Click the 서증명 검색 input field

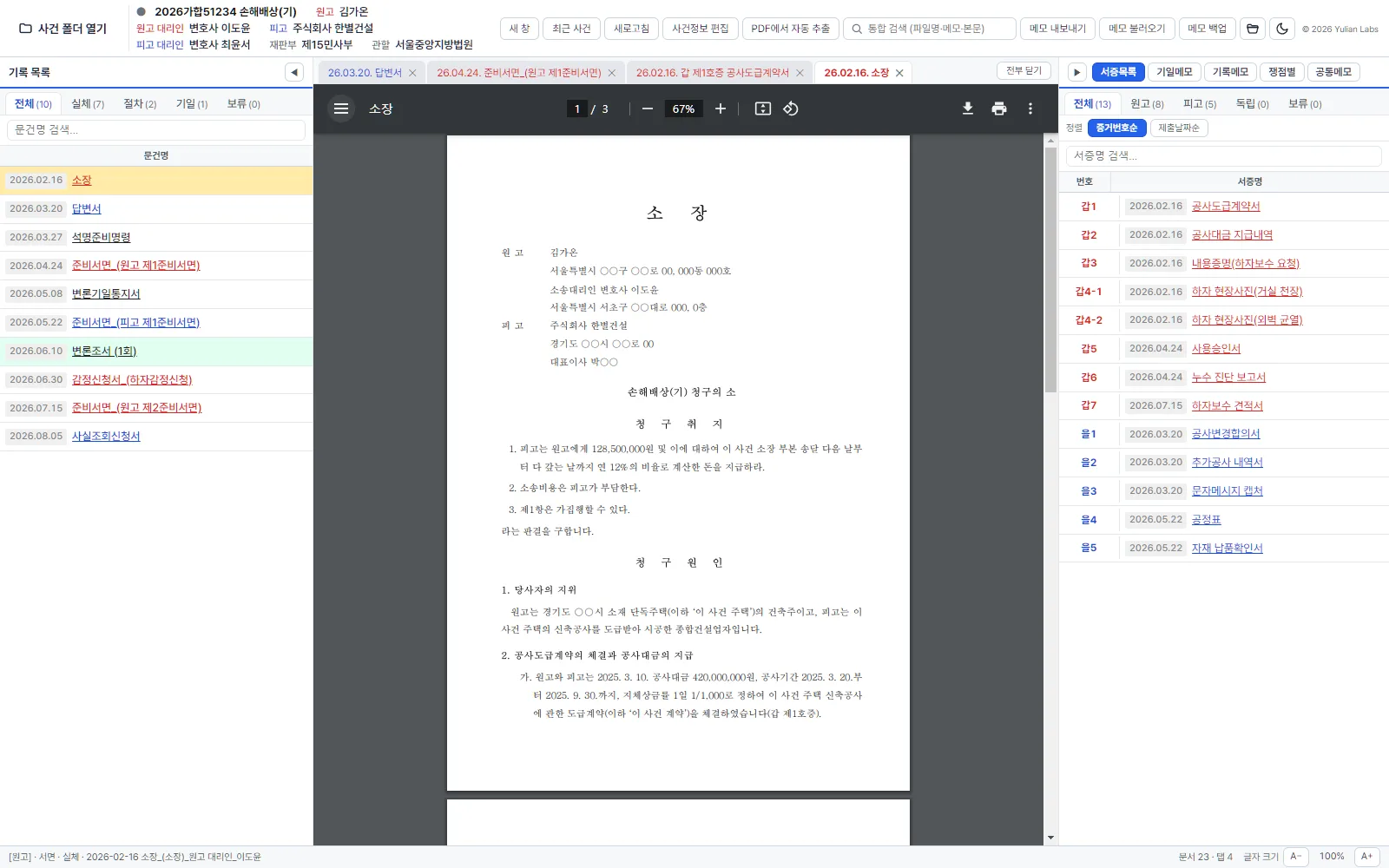click(1223, 156)
